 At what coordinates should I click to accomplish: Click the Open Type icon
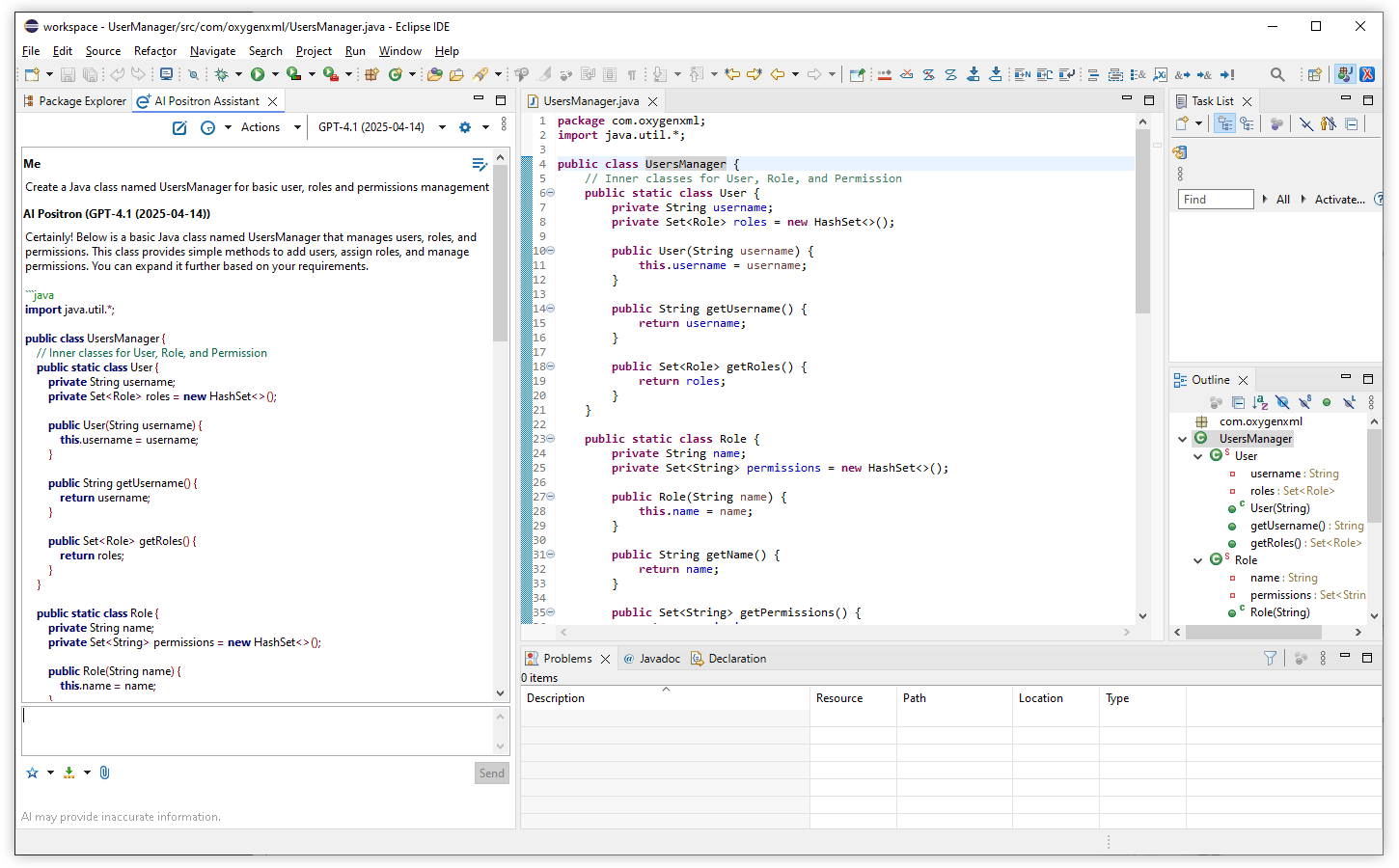[x=435, y=74]
